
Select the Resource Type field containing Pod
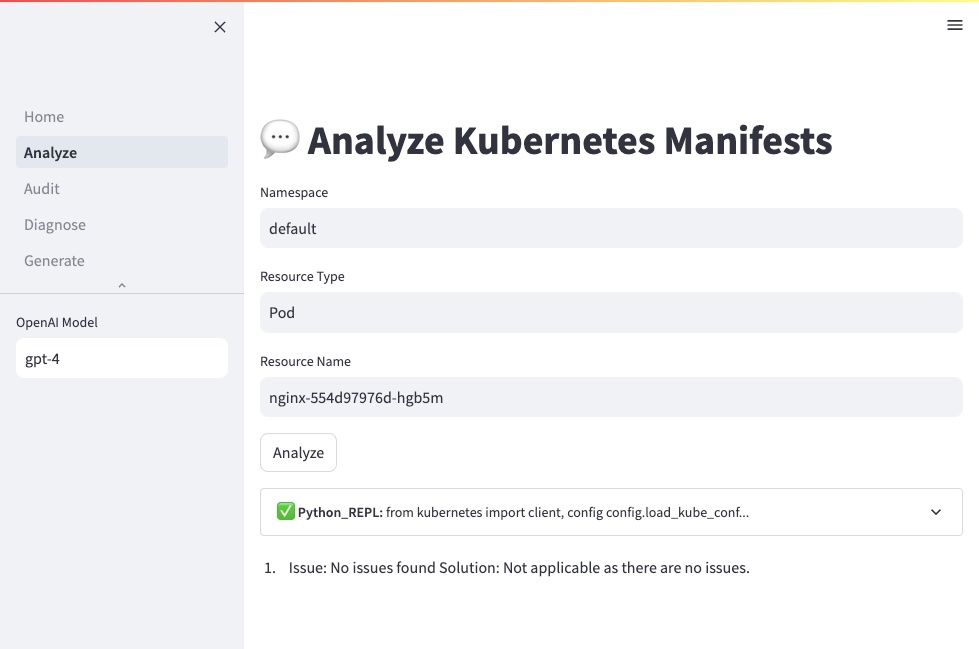(x=611, y=313)
